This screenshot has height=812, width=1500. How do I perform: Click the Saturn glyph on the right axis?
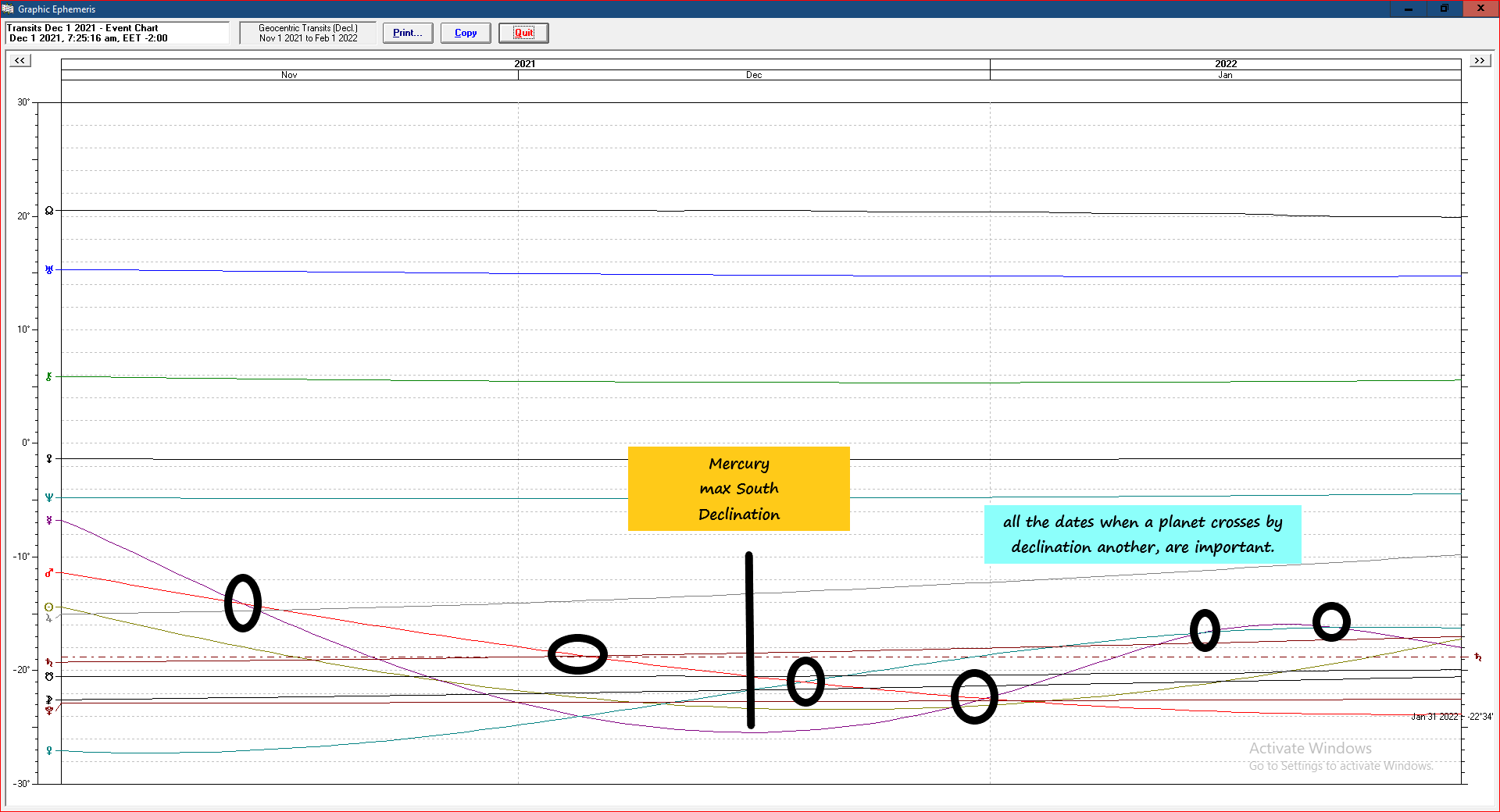[1478, 657]
